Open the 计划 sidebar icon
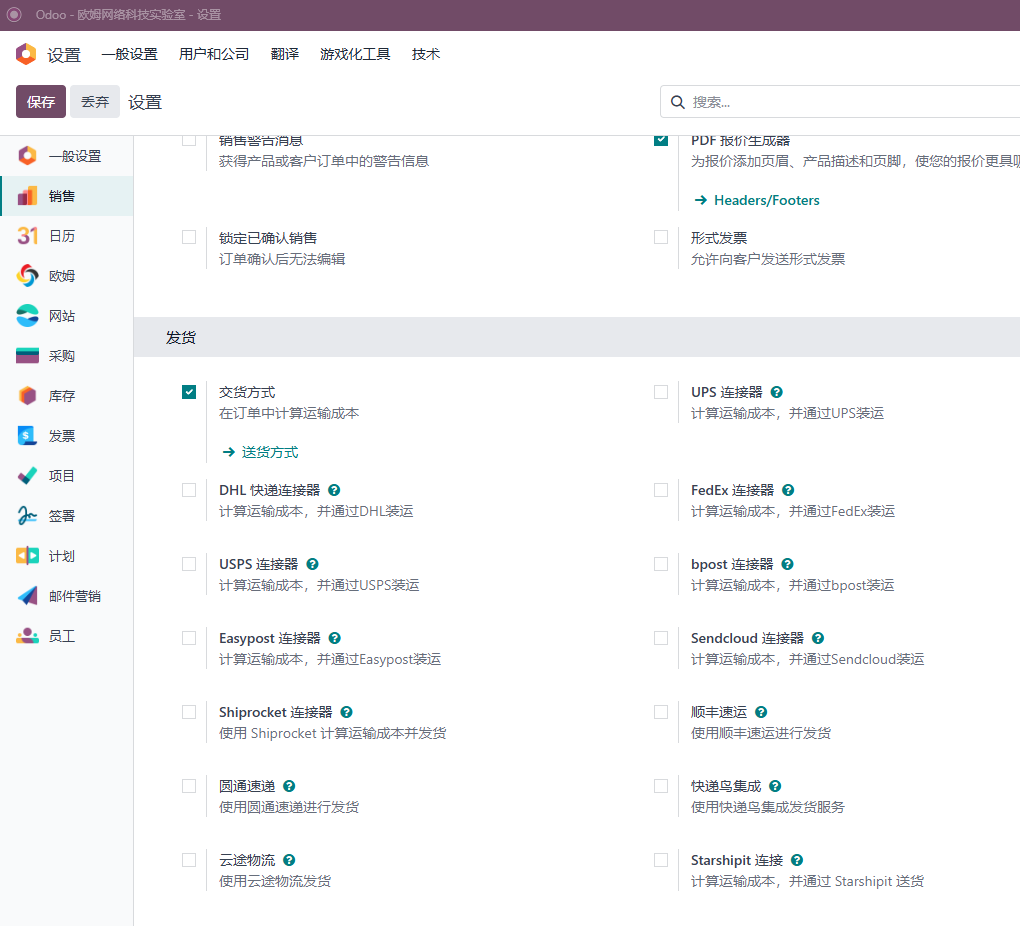 27,556
